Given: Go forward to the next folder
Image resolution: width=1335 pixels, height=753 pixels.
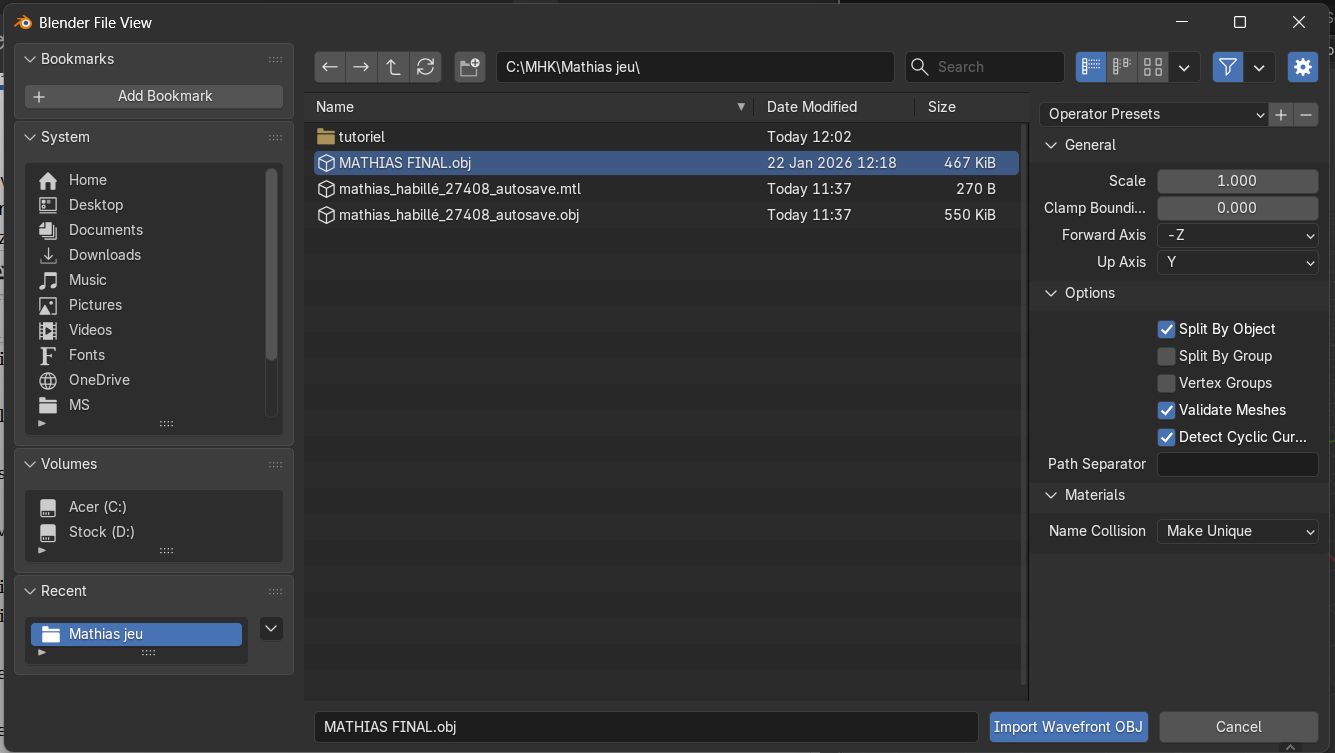Looking at the screenshot, I should click(x=361, y=67).
